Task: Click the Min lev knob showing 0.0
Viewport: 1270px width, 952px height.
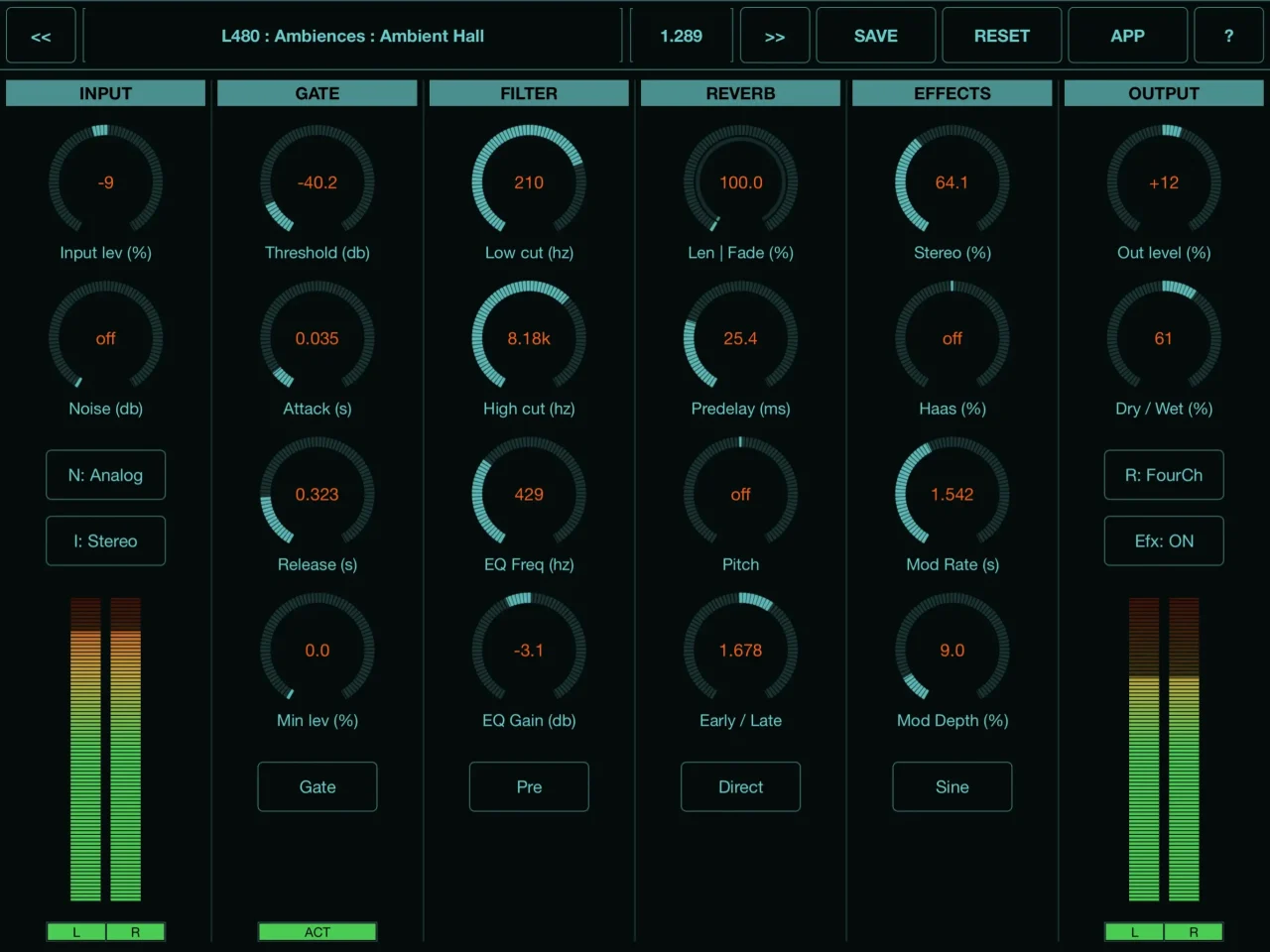Action: (x=317, y=650)
